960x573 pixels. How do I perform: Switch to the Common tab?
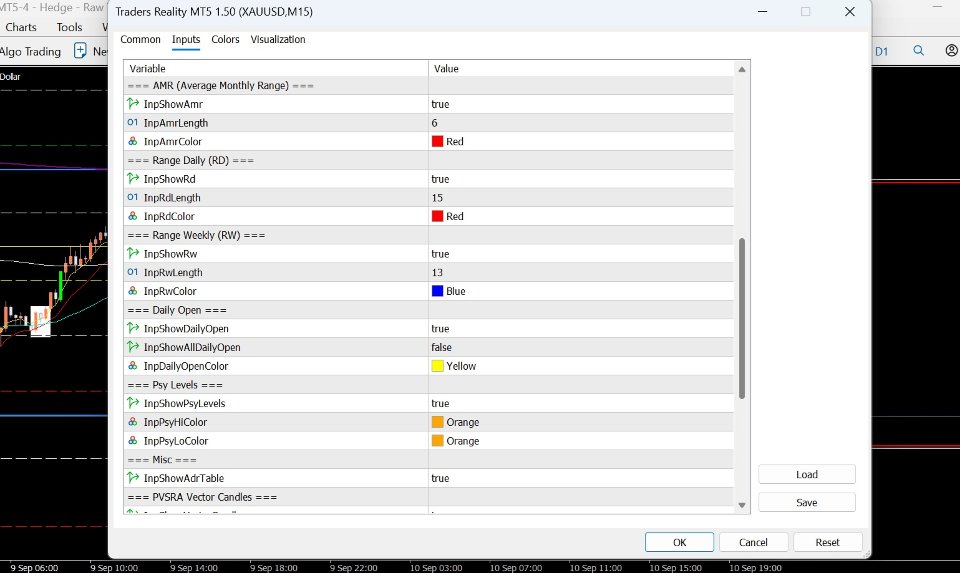click(x=140, y=39)
